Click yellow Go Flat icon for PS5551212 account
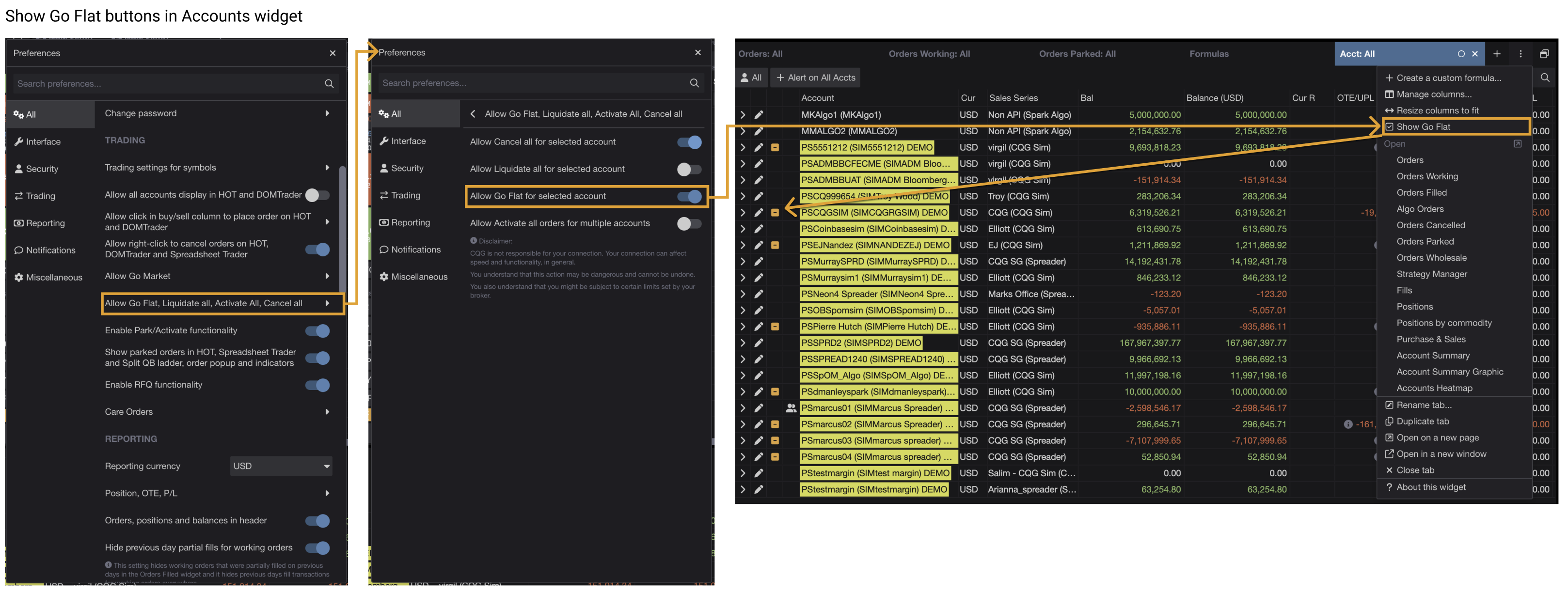Viewport: 1568px width, 593px height. (x=775, y=148)
